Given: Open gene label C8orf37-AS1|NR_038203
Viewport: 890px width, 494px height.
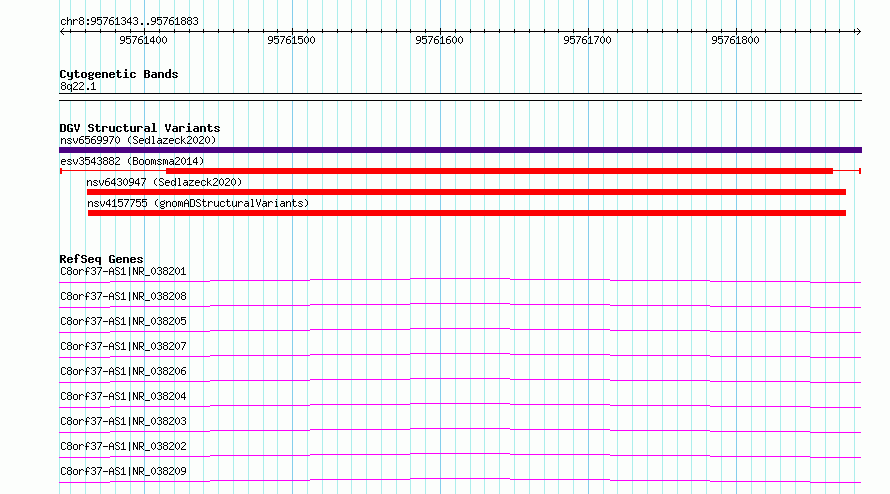Looking at the screenshot, I should pos(123,421).
